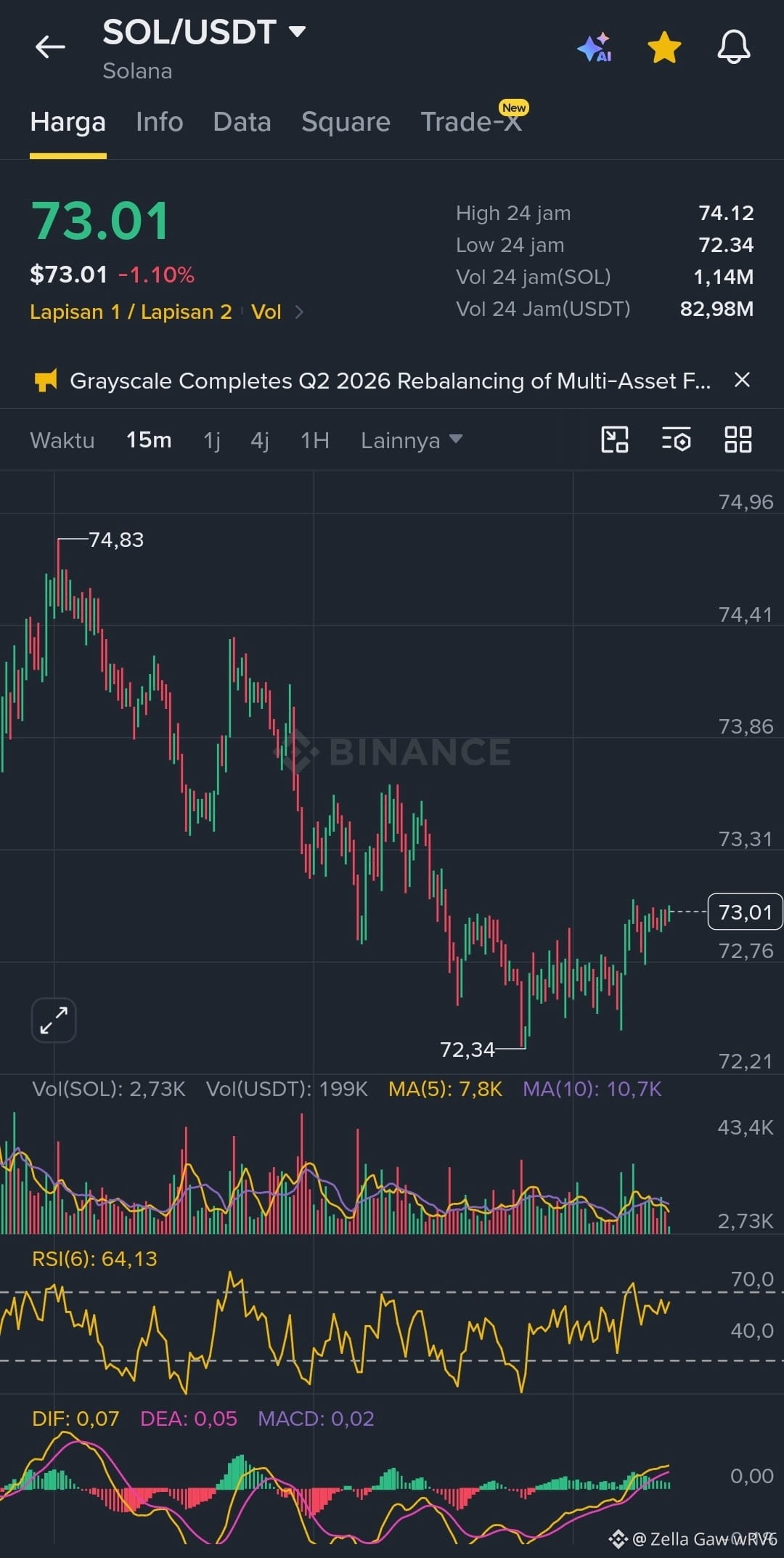Dismiss the Grayscale news banner
784x1558 pixels.
pyautogui.click(x=742, y=380)
